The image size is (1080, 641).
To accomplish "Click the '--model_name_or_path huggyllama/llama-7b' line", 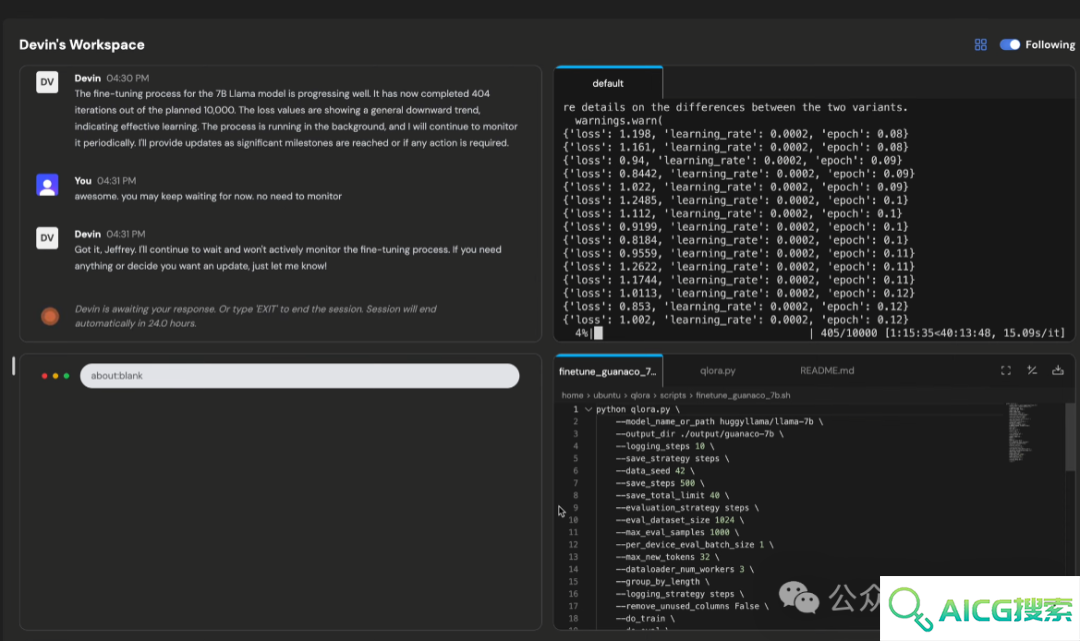I will pyautogui.click(x=719, y=421).
